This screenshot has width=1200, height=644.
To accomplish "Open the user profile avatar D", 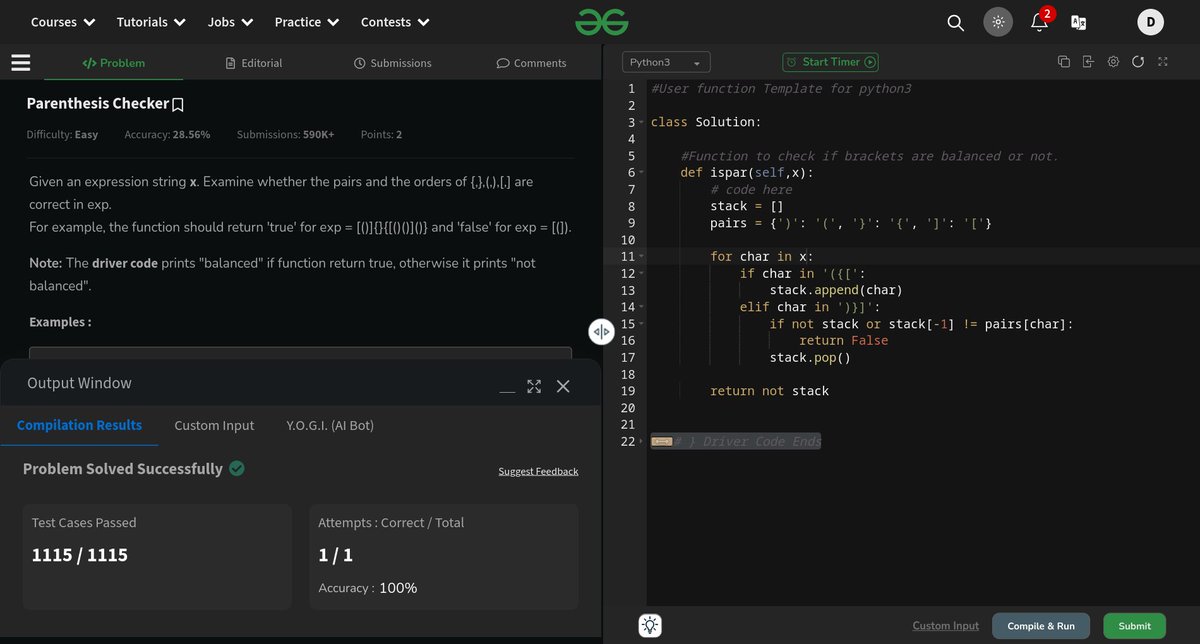I will (x=1150, y=22).
